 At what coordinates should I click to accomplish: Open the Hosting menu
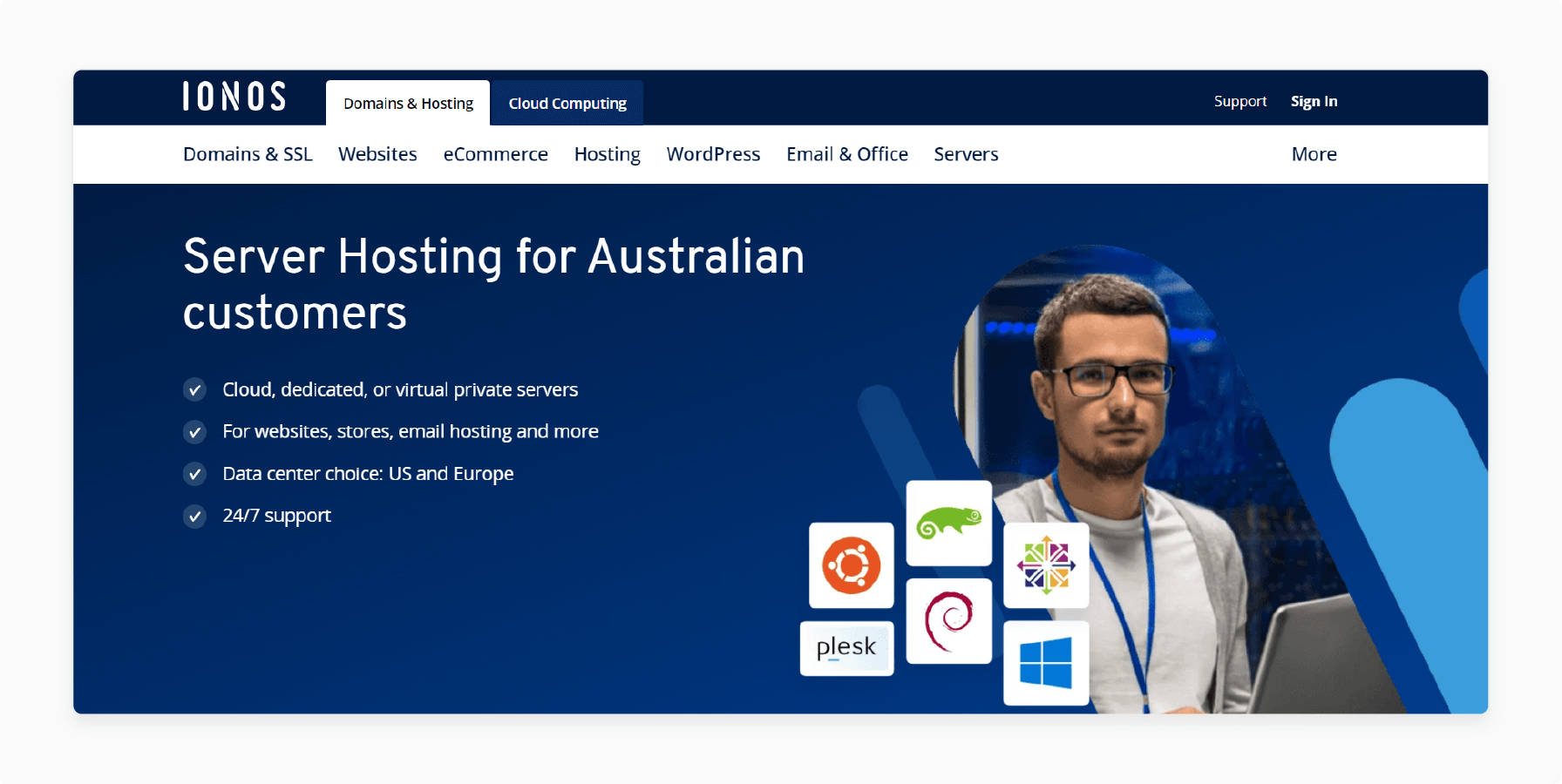pos(608,154)
